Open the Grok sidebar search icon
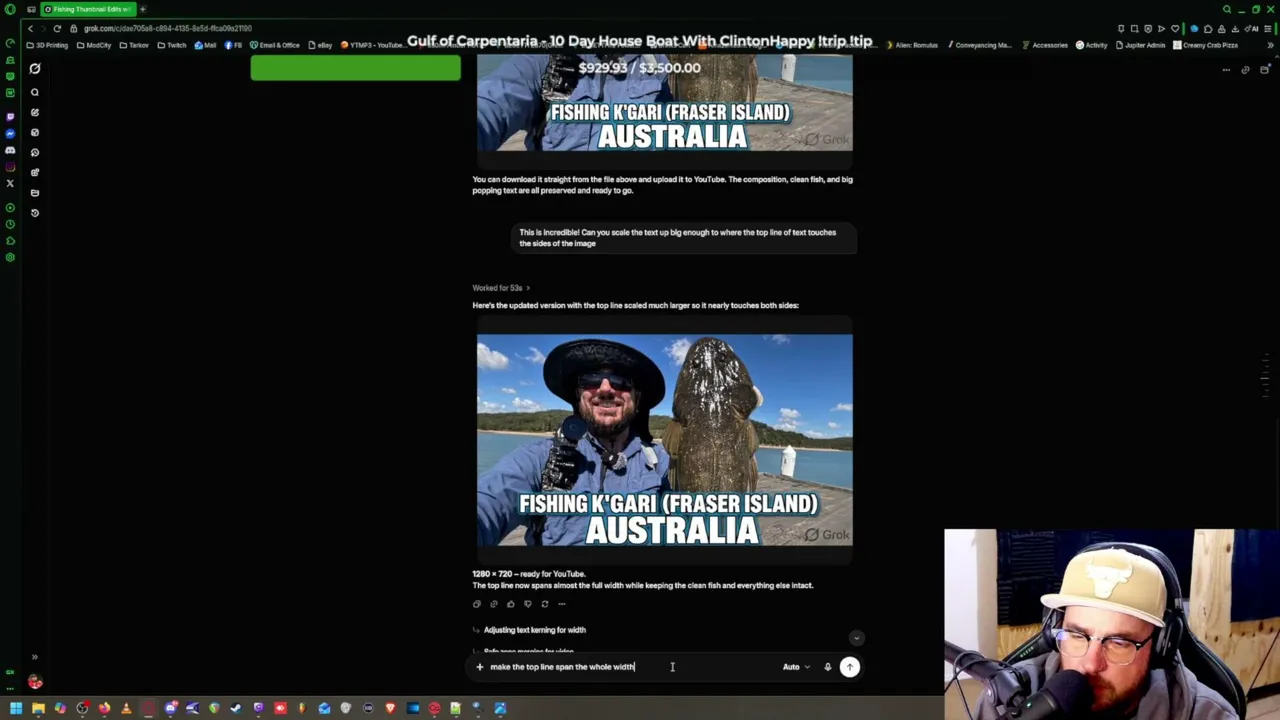 point(35,92)
